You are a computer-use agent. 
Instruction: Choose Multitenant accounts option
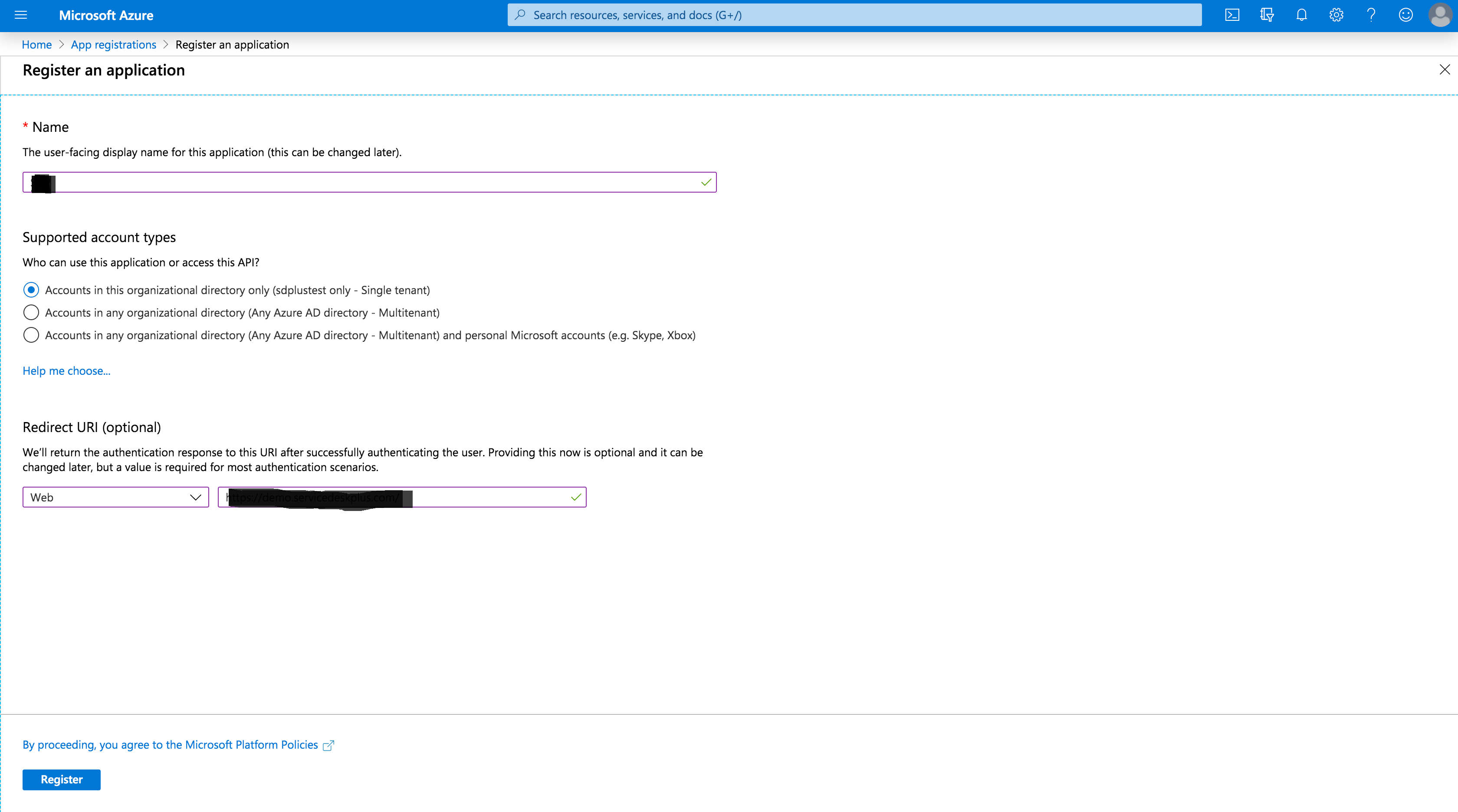pos(31,312)
